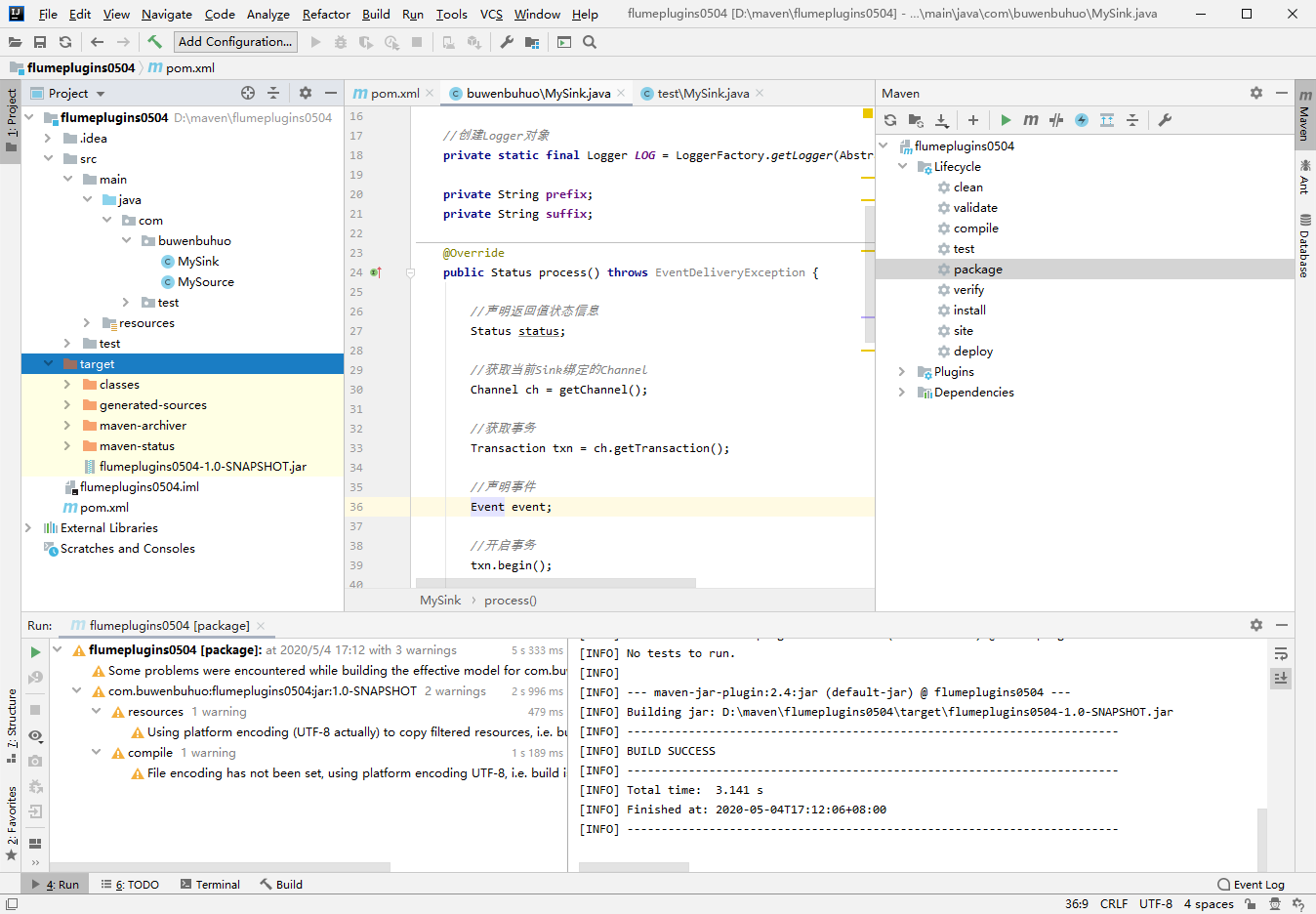Image resolution: width=1316 pixels, height=914 pixels.
Task: Open the Event Log
Action: (x=1252, y=885)
